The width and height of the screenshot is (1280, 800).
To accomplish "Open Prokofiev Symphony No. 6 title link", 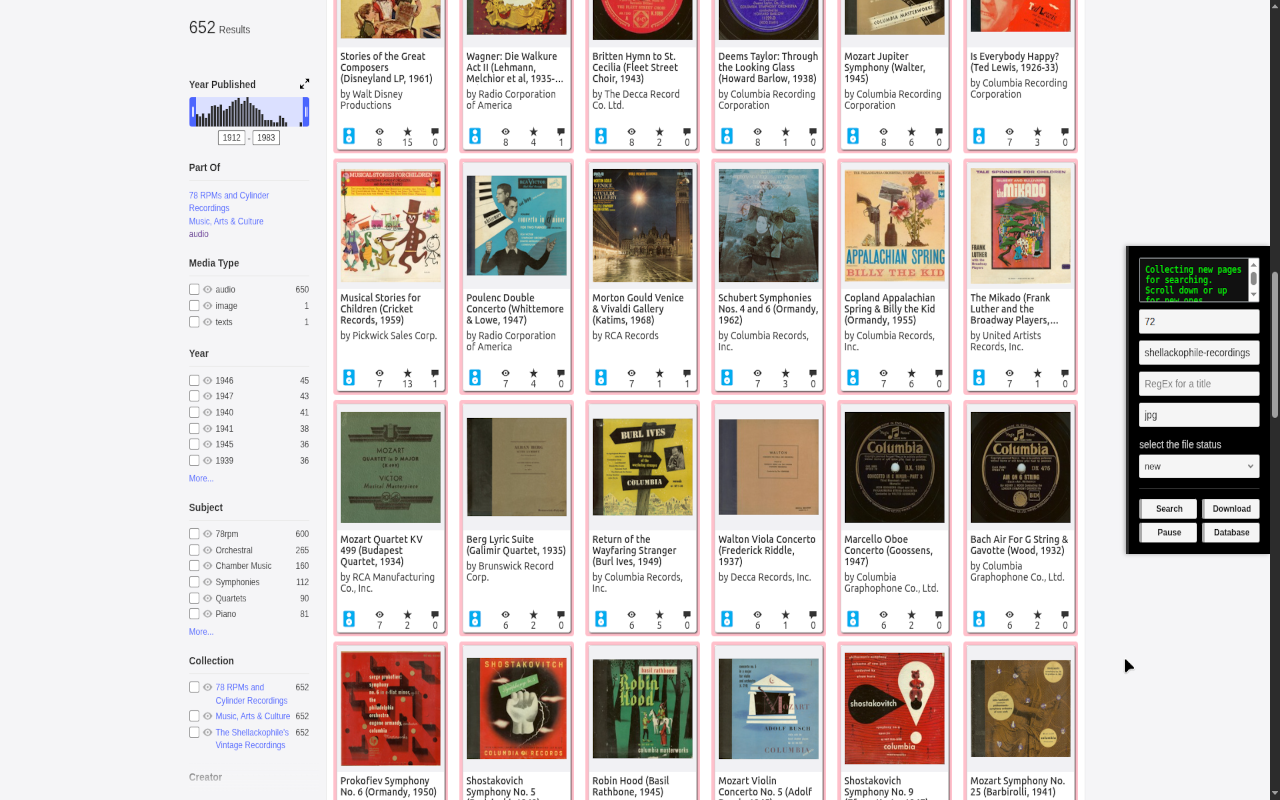I will tap(388, 786).
